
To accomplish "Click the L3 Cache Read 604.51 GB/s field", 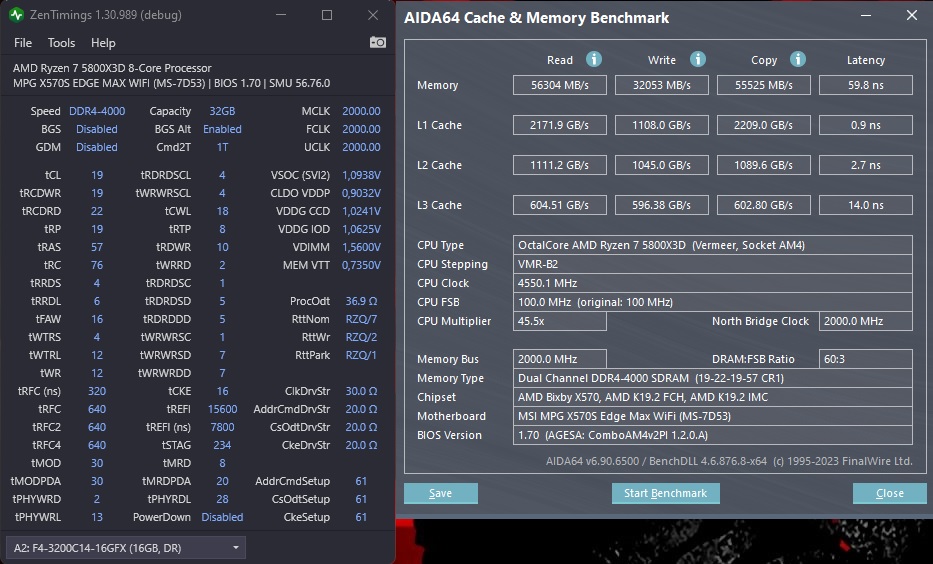I will point(559,205).
